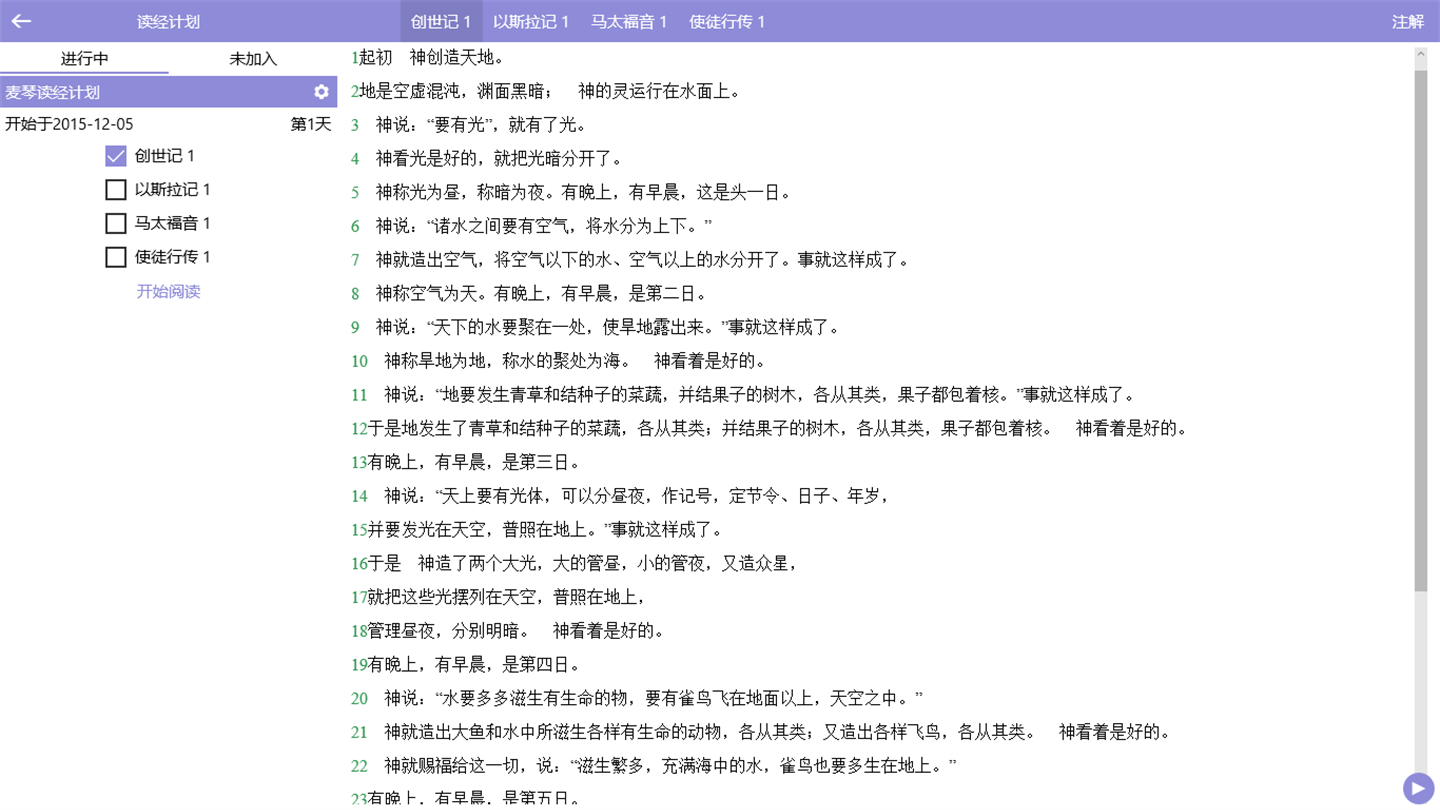Click verse 8 神称空气为天
The width and height of the screenshot is (1440, 810).
click(530, 294)
